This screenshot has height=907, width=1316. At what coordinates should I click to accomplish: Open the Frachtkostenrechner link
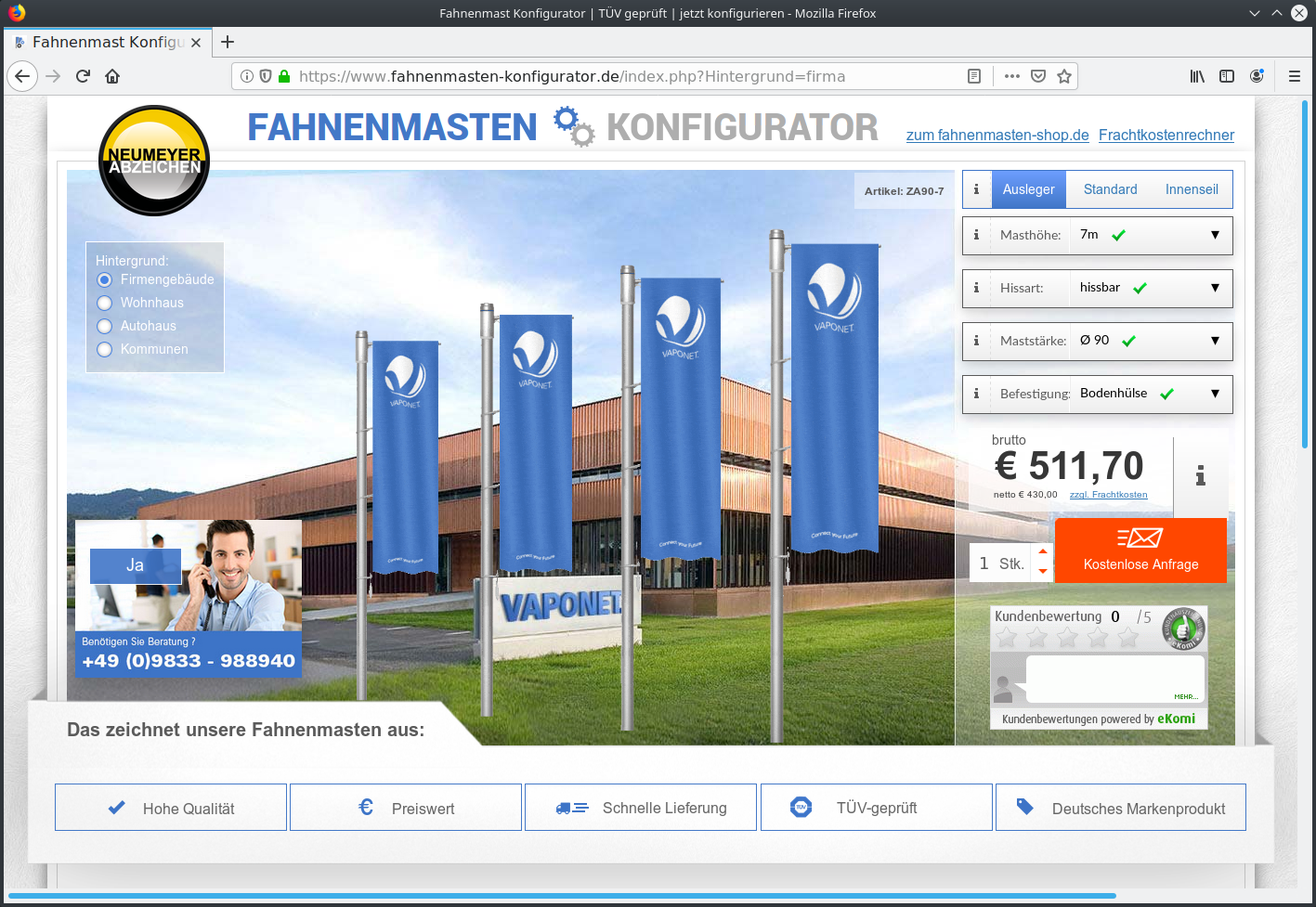tap(1166, 136)
